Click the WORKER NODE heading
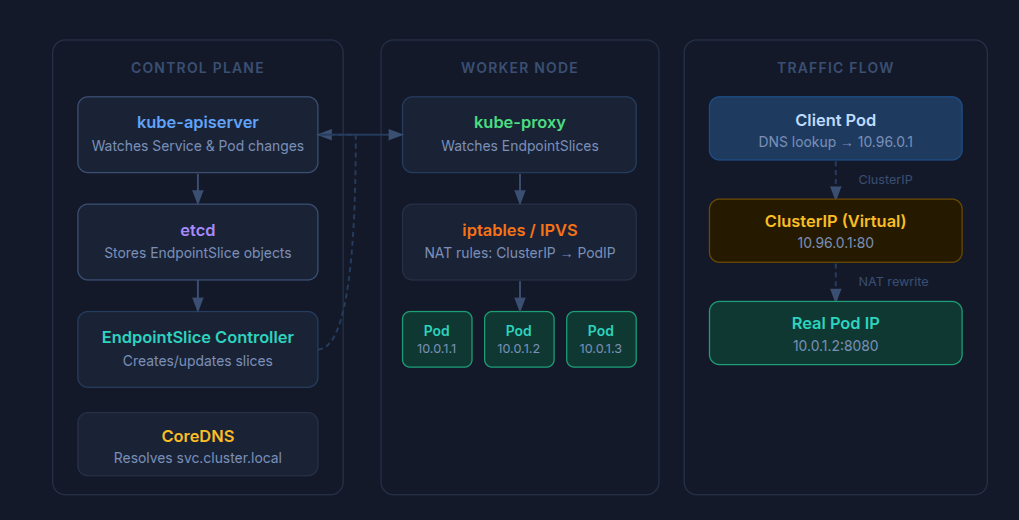The height and width of the screenshot is (520, 1019). click(x=519, y=68)
